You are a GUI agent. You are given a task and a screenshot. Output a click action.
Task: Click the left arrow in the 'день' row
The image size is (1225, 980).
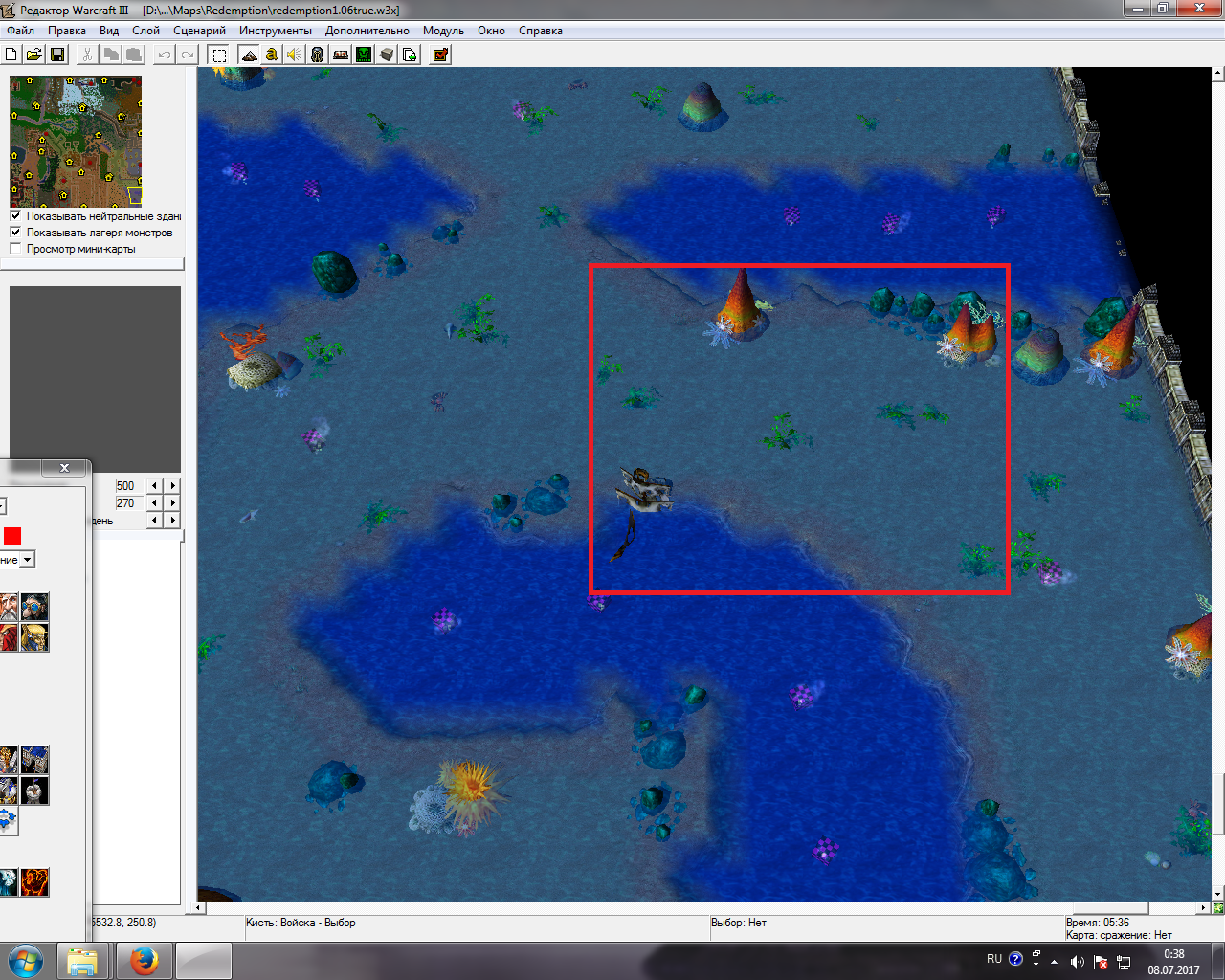(x=154, y=520)
